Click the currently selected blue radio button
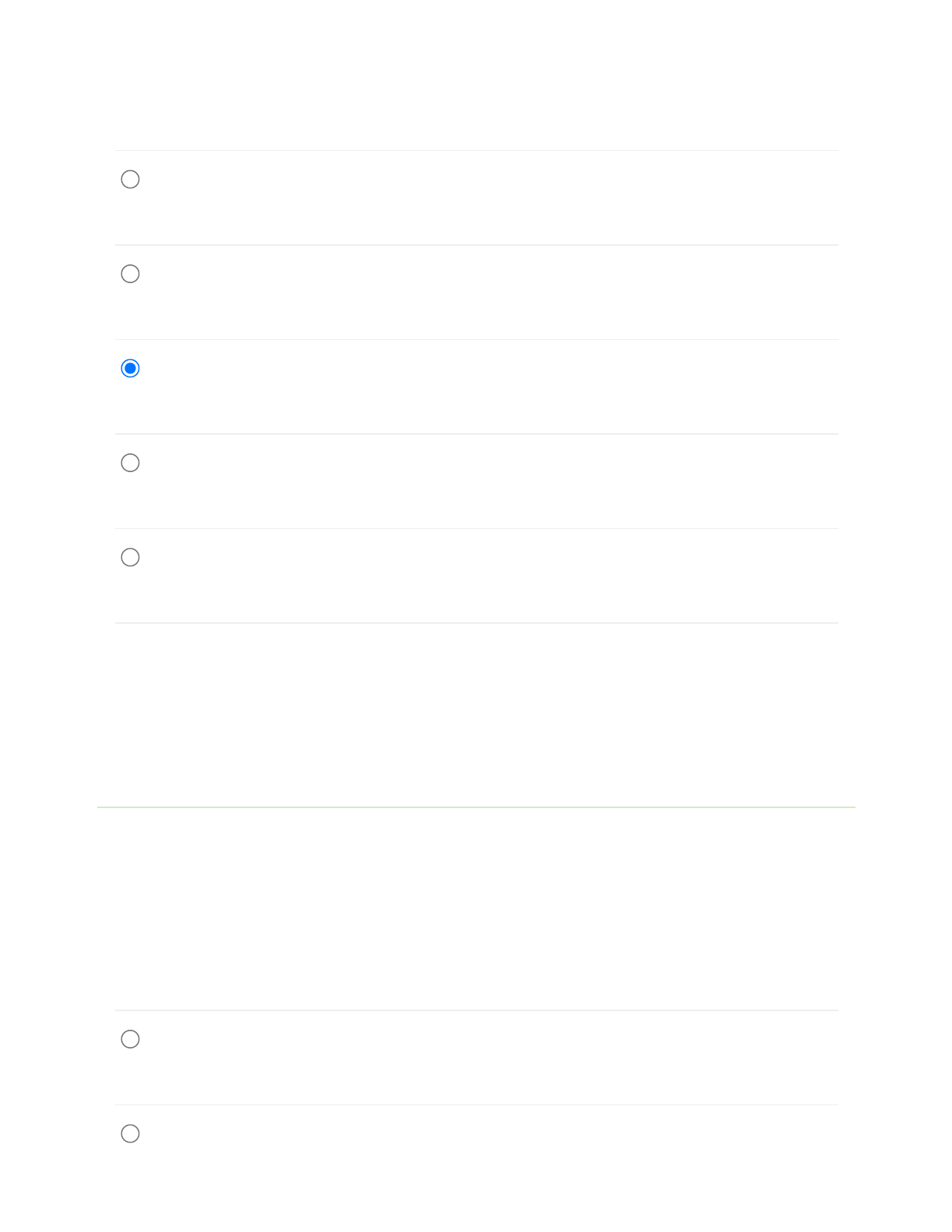Viewport: 952px width, 1232px height. click(x=131, y=368)
